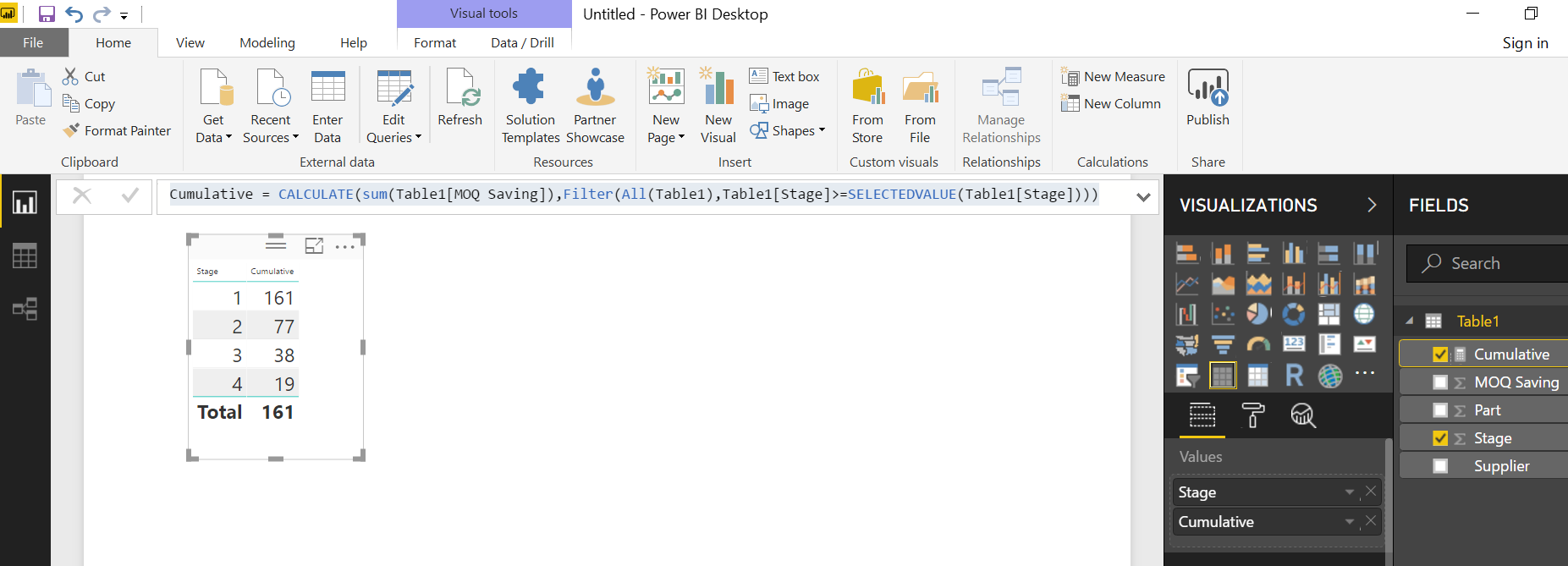The image size is (1568, 566).
Task: Open the Recent Sources dropdown
Action: [271, 106]
